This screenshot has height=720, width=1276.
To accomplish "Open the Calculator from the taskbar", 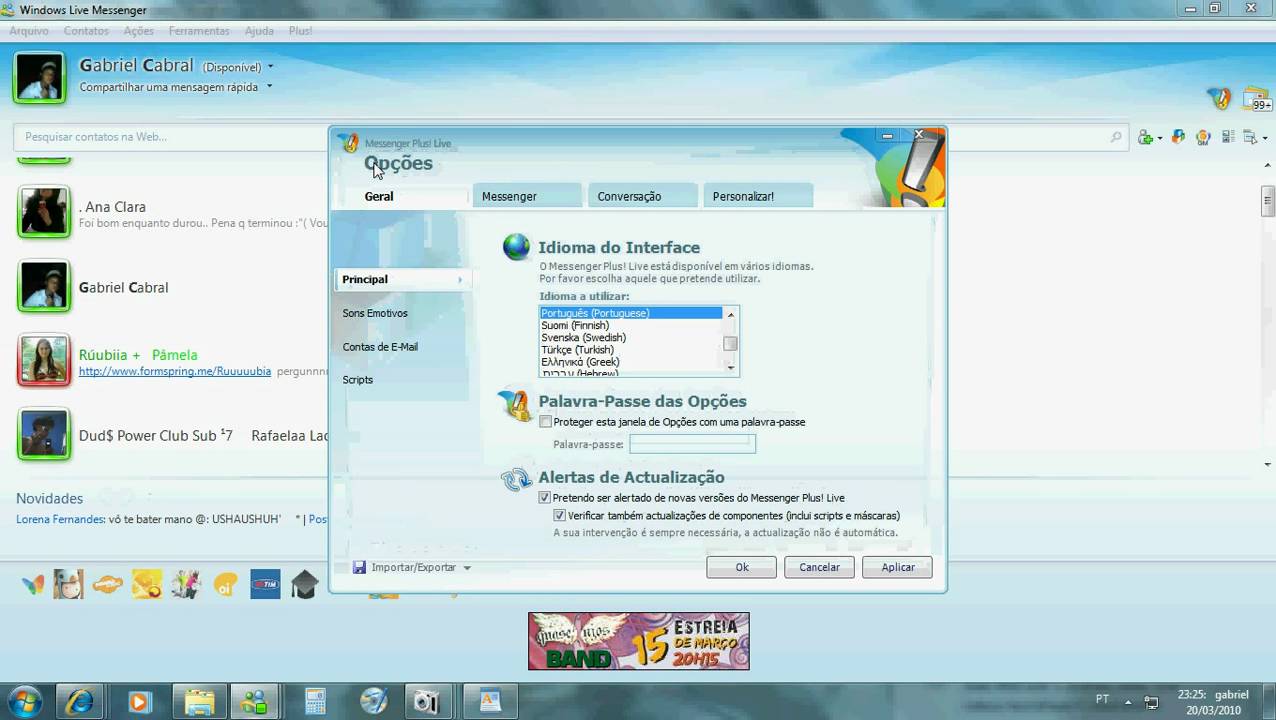I will pyautogui.click(x=315, y=701).
